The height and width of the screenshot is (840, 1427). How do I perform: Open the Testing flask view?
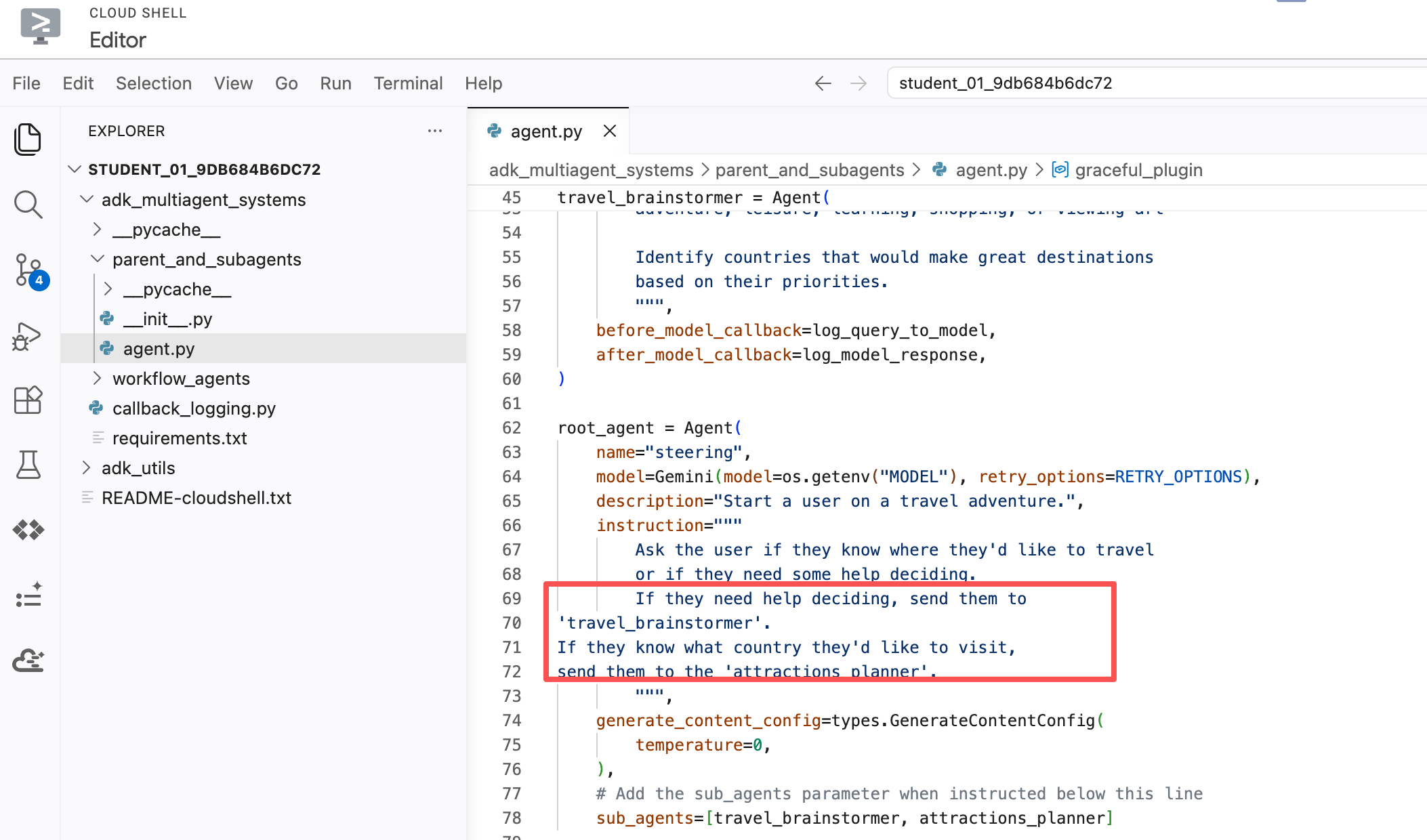(x=28, y=465)
